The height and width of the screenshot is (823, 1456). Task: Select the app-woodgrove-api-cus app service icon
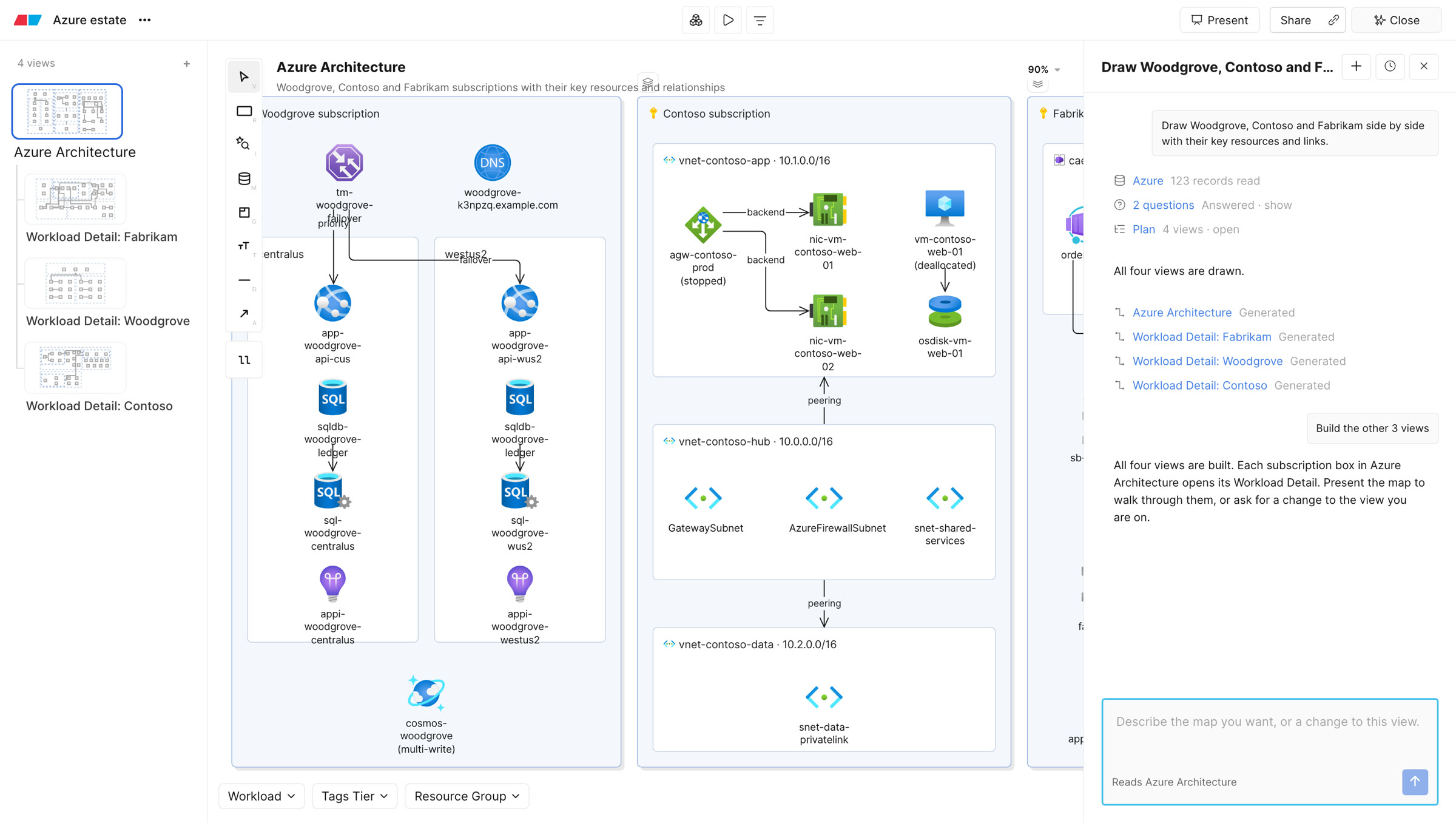[332, 303]
